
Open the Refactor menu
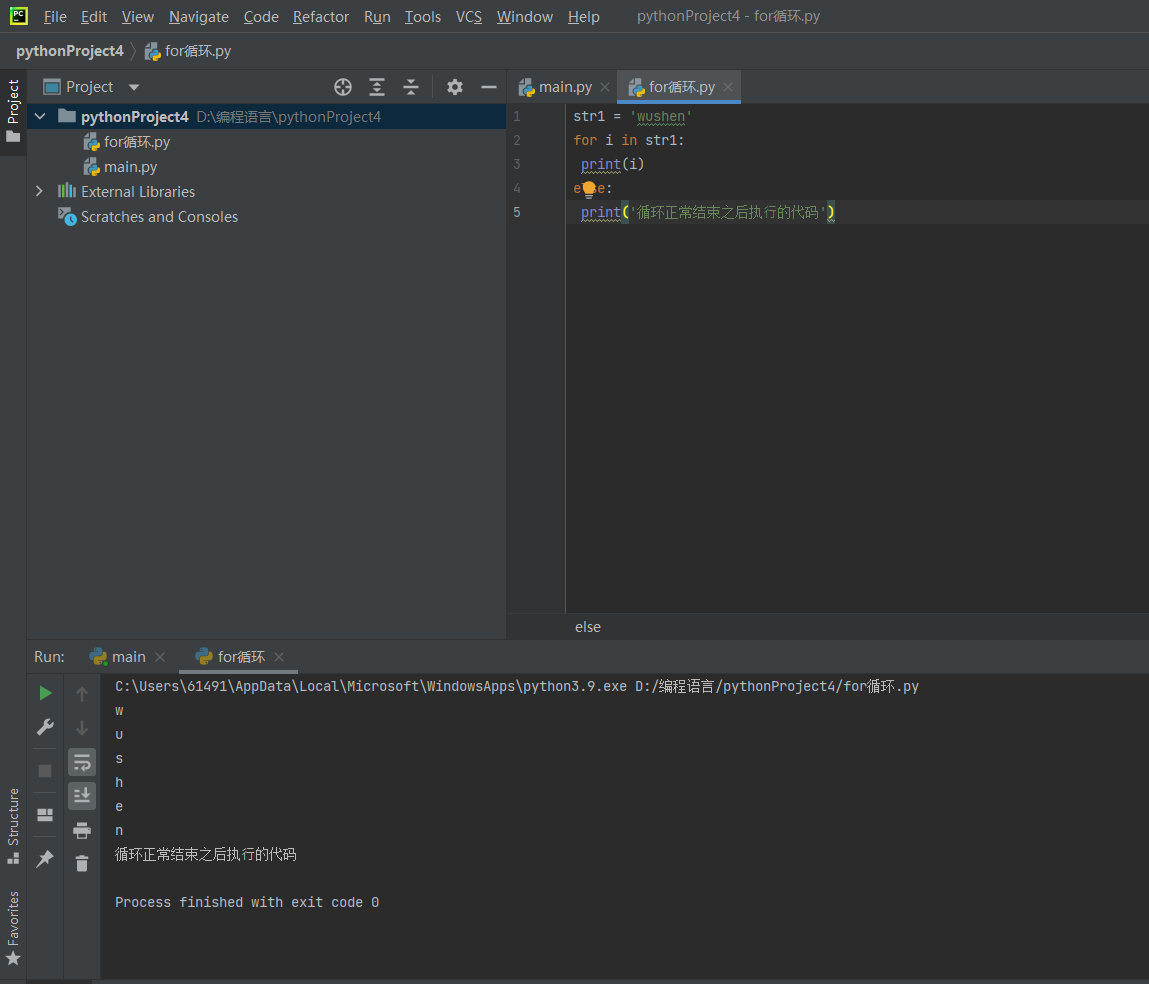tap(321, 17)
